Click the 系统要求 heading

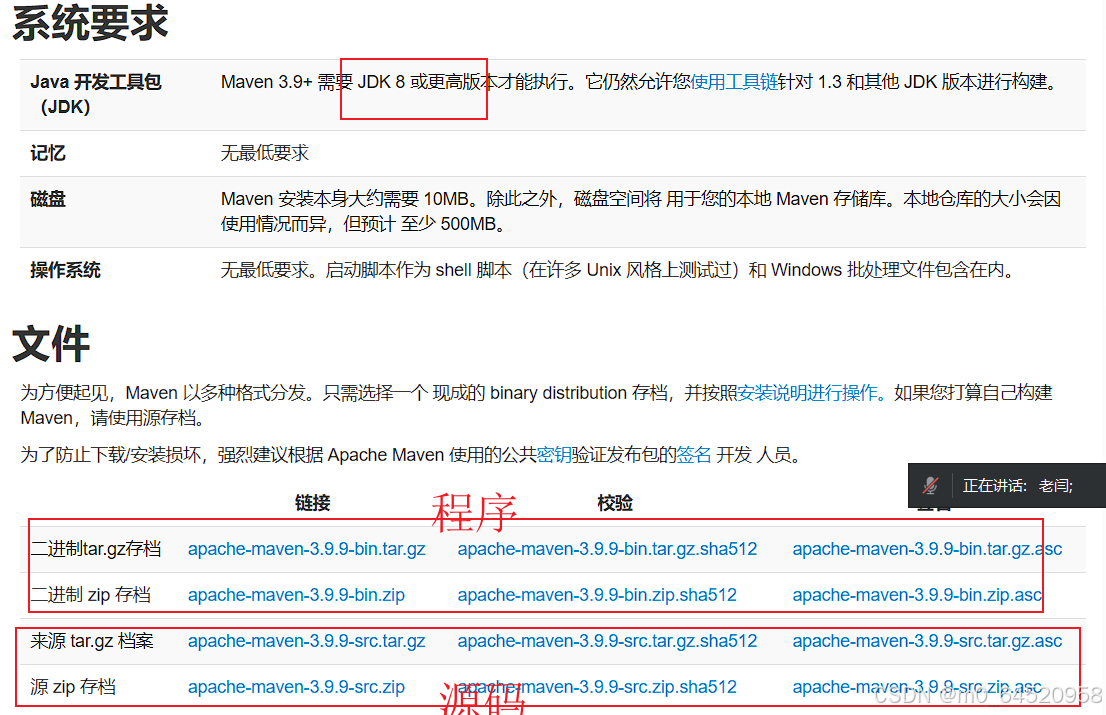[90, 23]
